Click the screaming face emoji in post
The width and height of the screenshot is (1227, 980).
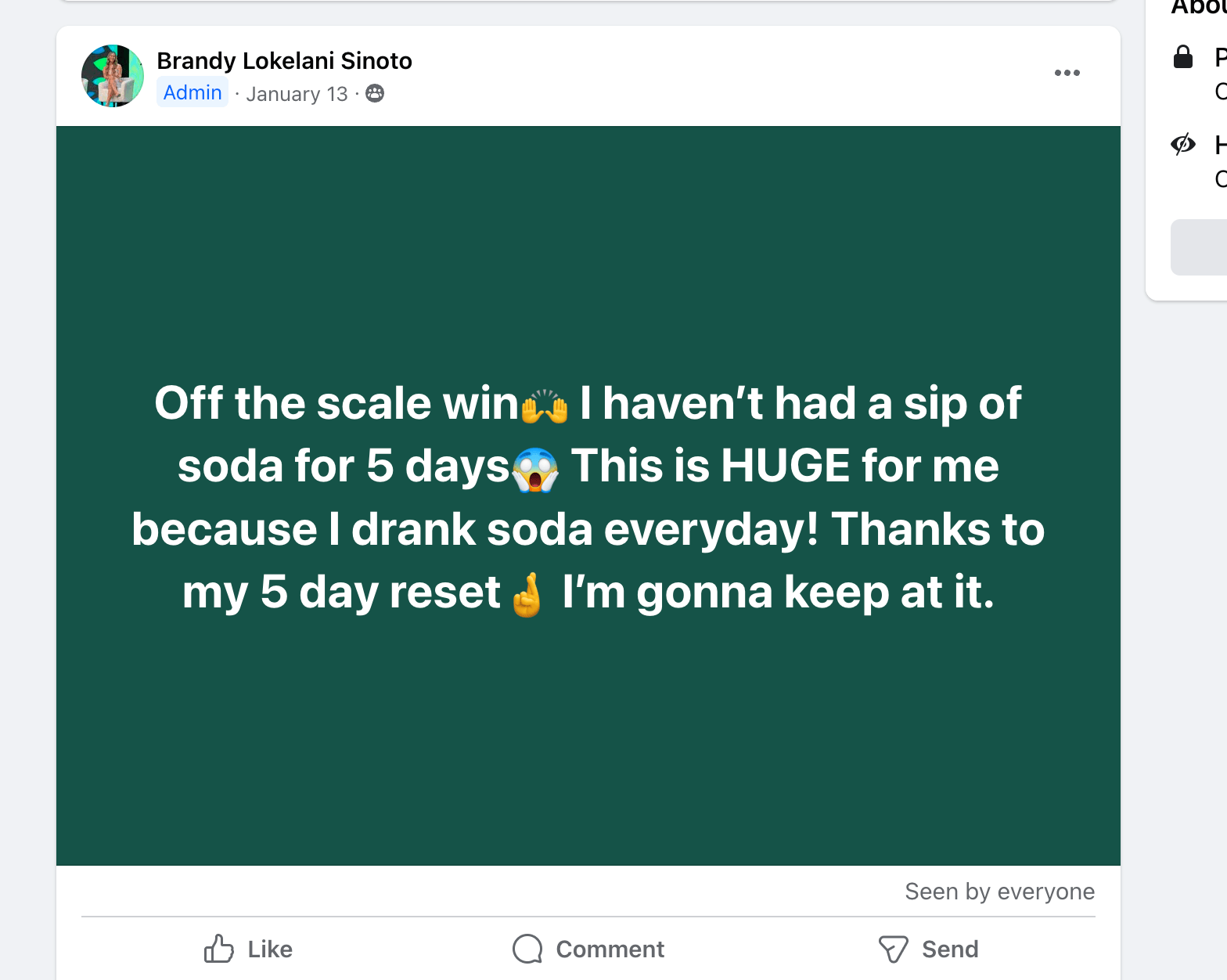pyautogui.click(x=535, y=470)
